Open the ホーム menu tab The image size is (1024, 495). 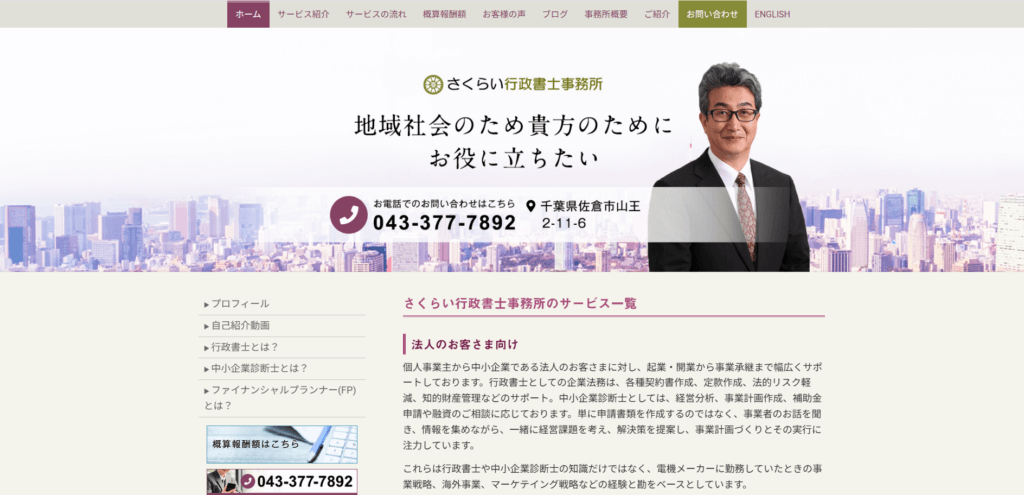pyautogui.click(x=248, y=14)
